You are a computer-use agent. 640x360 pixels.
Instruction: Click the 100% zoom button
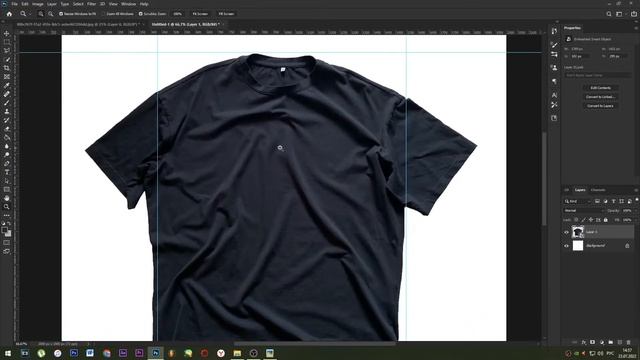[178, 14]
